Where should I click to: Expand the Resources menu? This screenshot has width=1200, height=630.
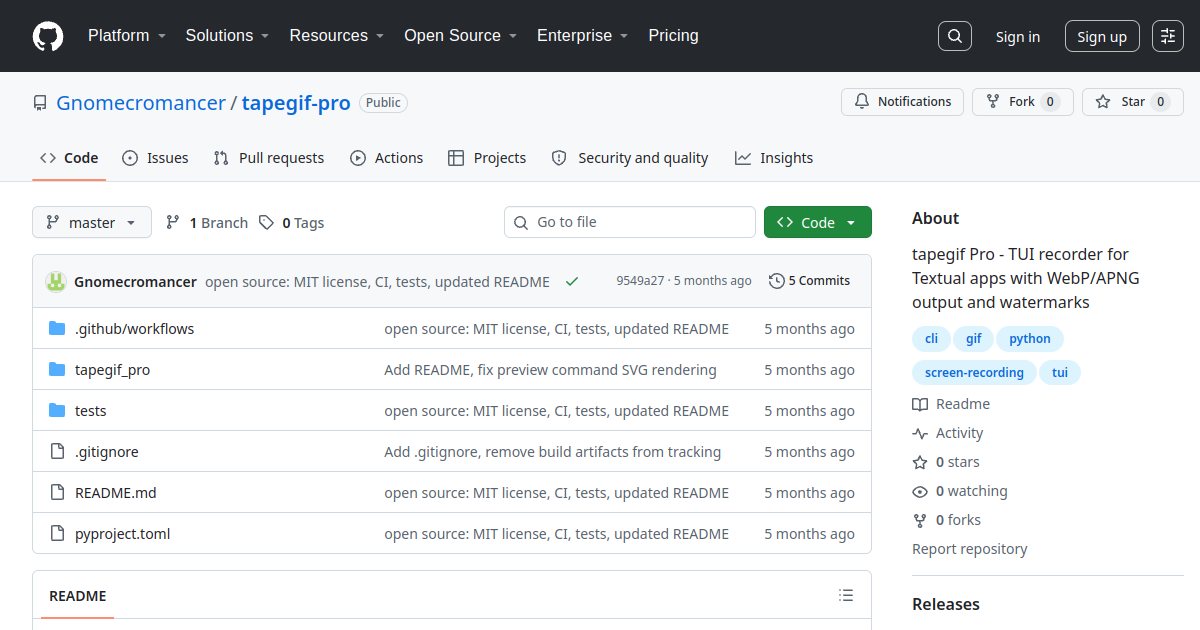(337, 36)
